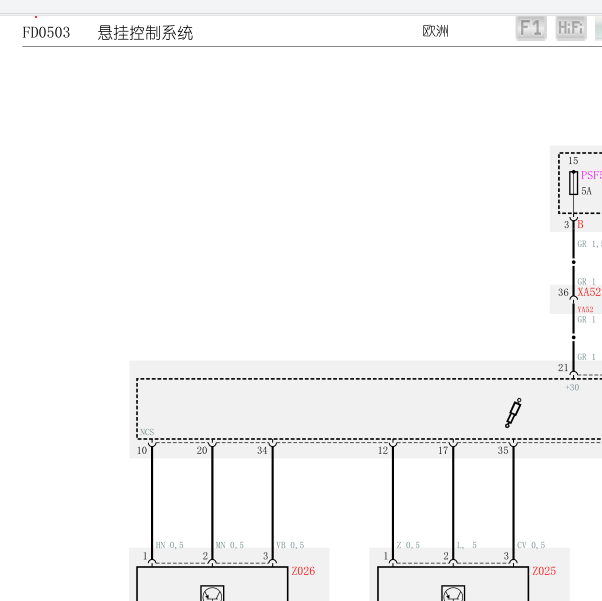Click the VB 0,5 wire label
Screen dimensions: 602x601
pyautogui.click(x=290, y=545)
